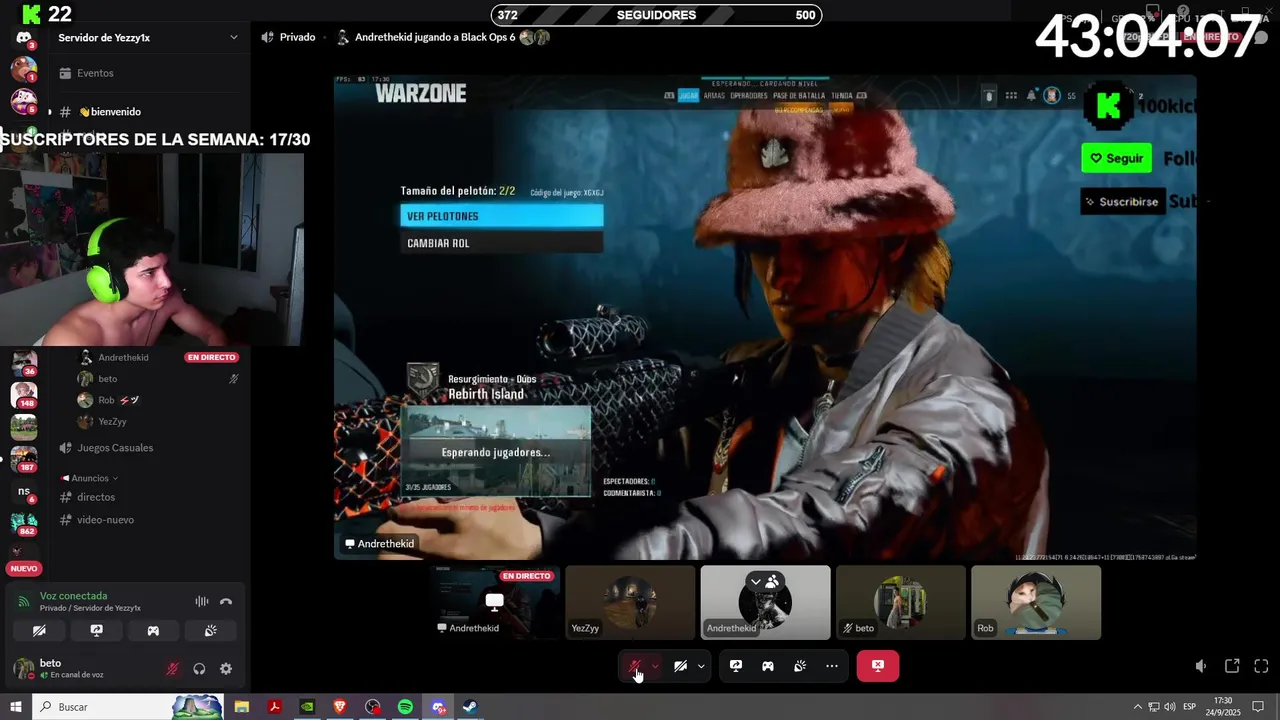The height and width of the screenshot is (720, 1280).
Task: Enter fullscreen mode for the stream
Action: point(1261,666)
